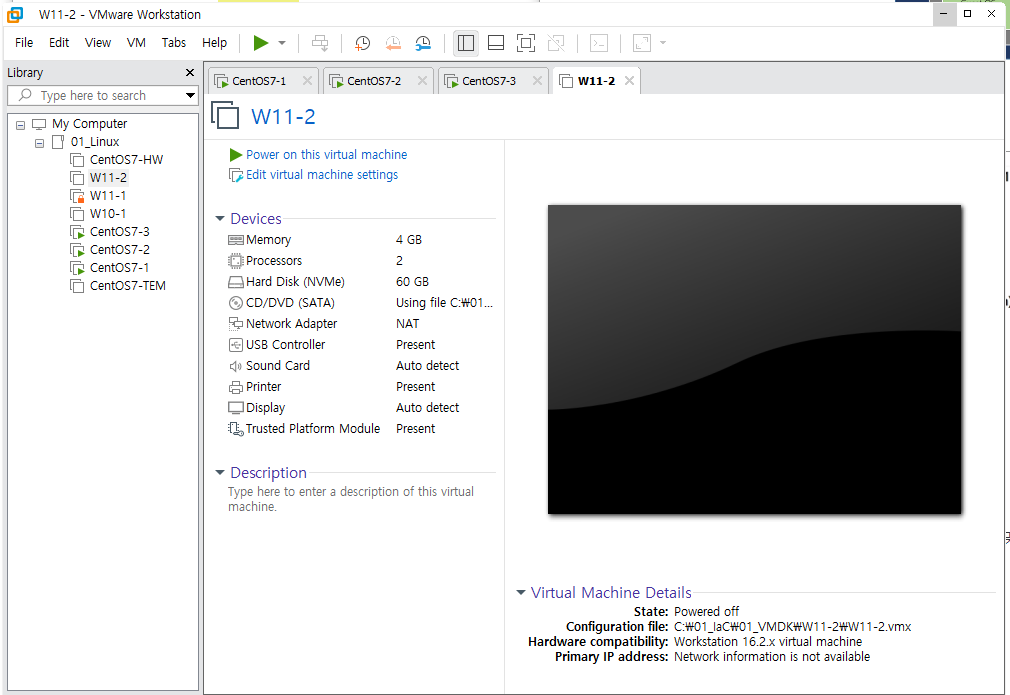The image size is (1010, 695).
Task: Switch to the CentOS7-3 tab
Action: [488, 81]
